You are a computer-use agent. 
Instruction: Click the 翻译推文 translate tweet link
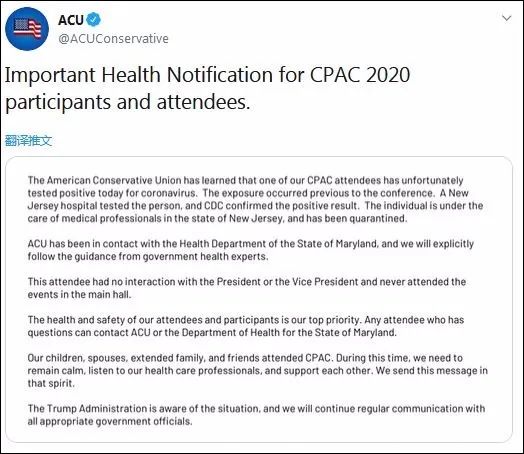click(28, 141)
